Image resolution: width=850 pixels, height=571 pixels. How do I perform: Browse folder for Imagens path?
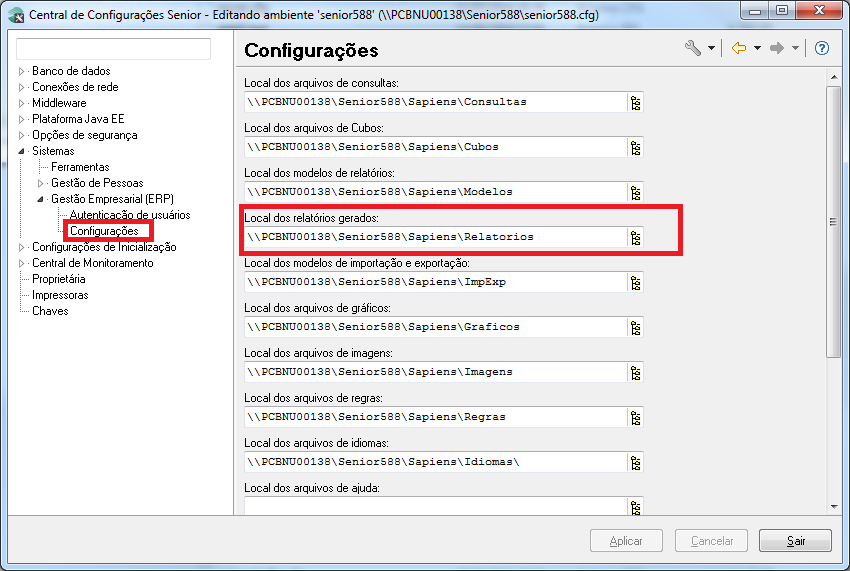[635, 373]
